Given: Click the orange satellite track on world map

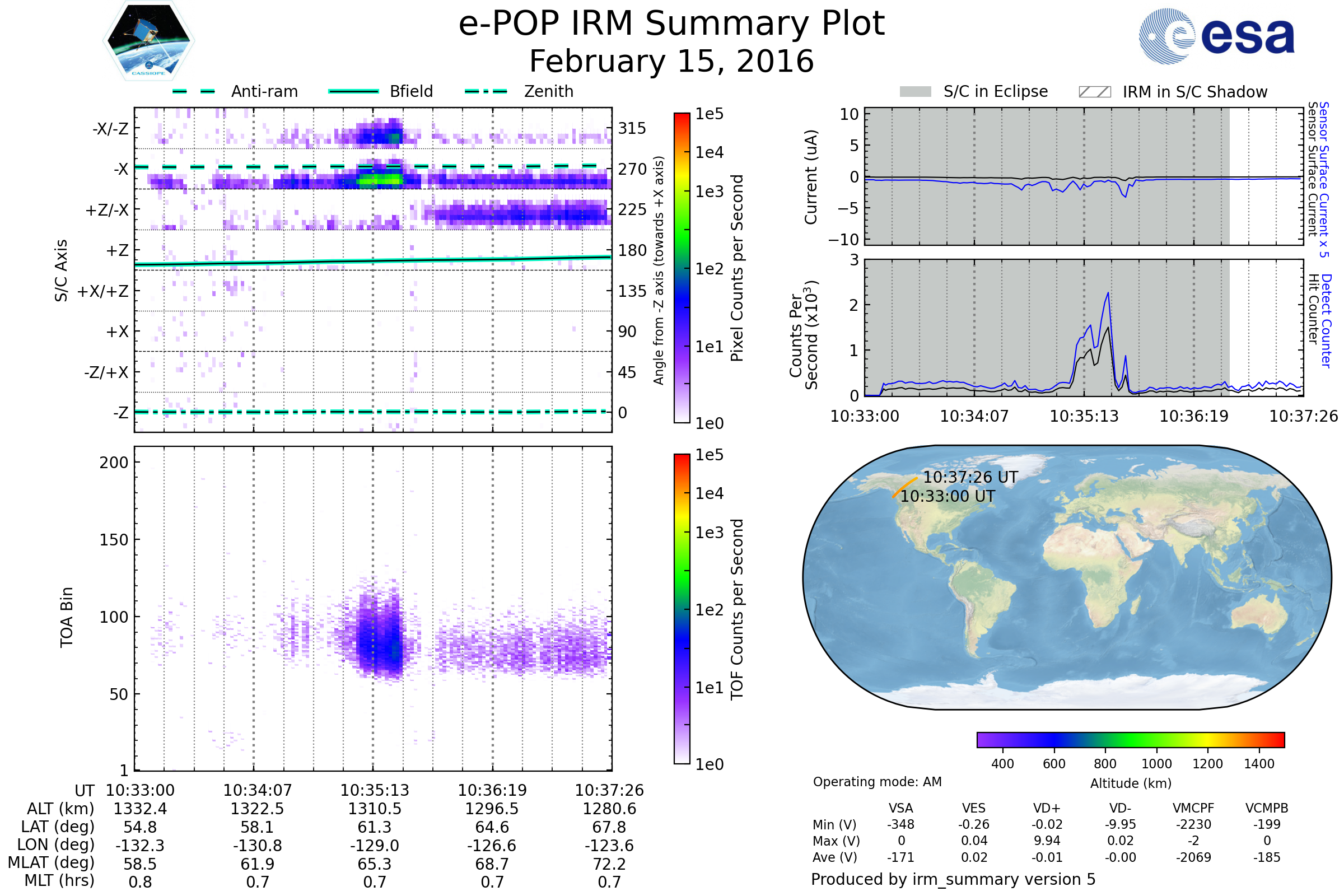Looking at the screenshot, I should coord(904,487).
